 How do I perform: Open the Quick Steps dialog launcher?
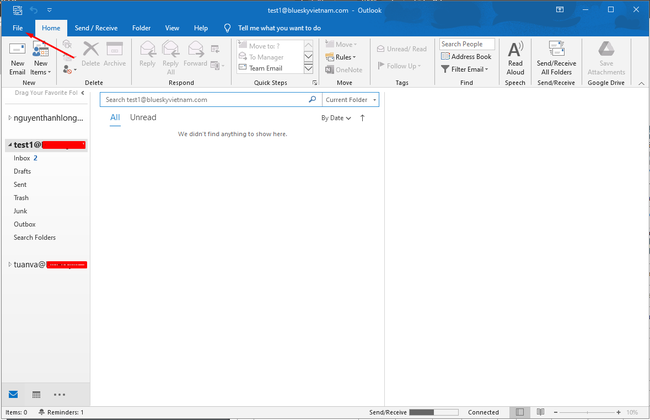pyautogui.click(x=315, y=83)
